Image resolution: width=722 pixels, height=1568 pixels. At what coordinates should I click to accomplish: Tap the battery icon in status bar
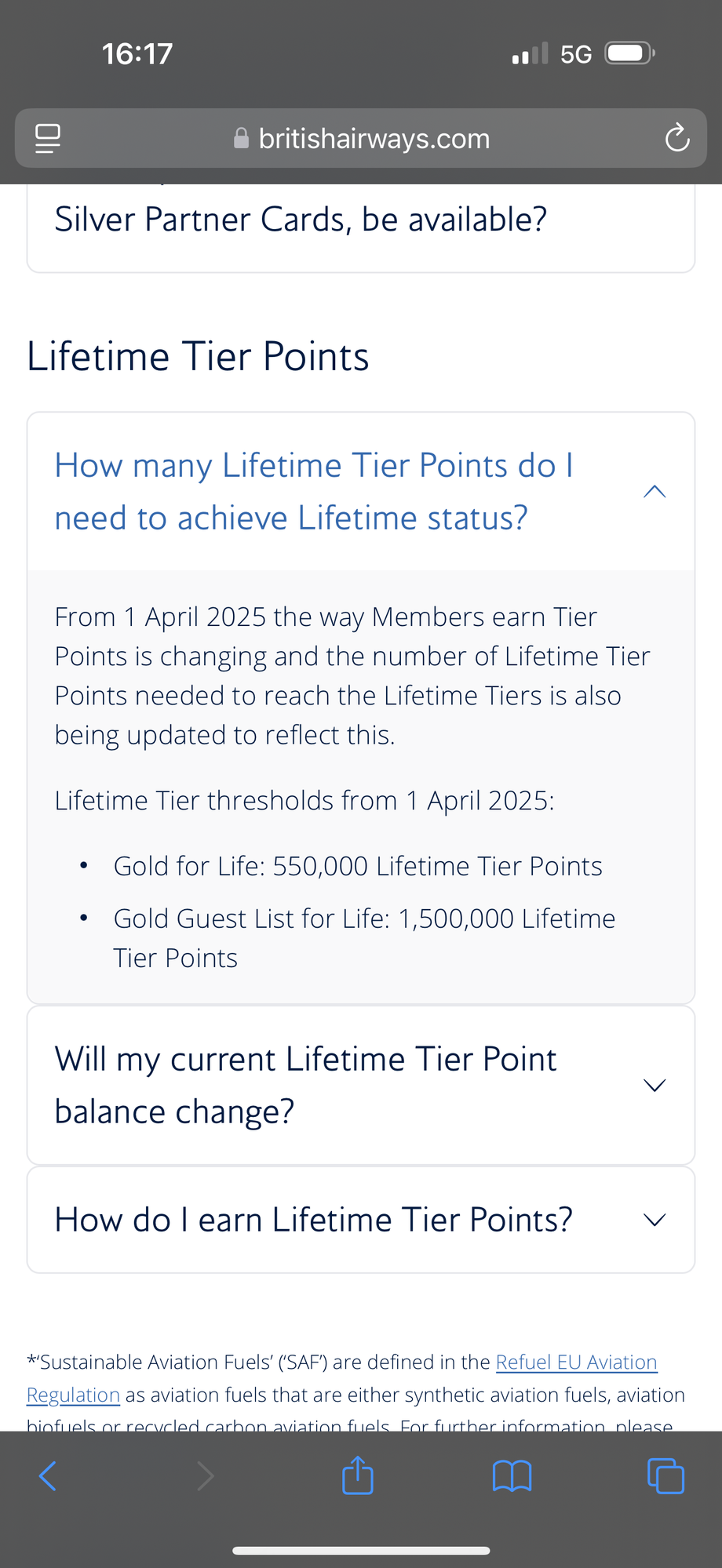(x=629, y=54)
